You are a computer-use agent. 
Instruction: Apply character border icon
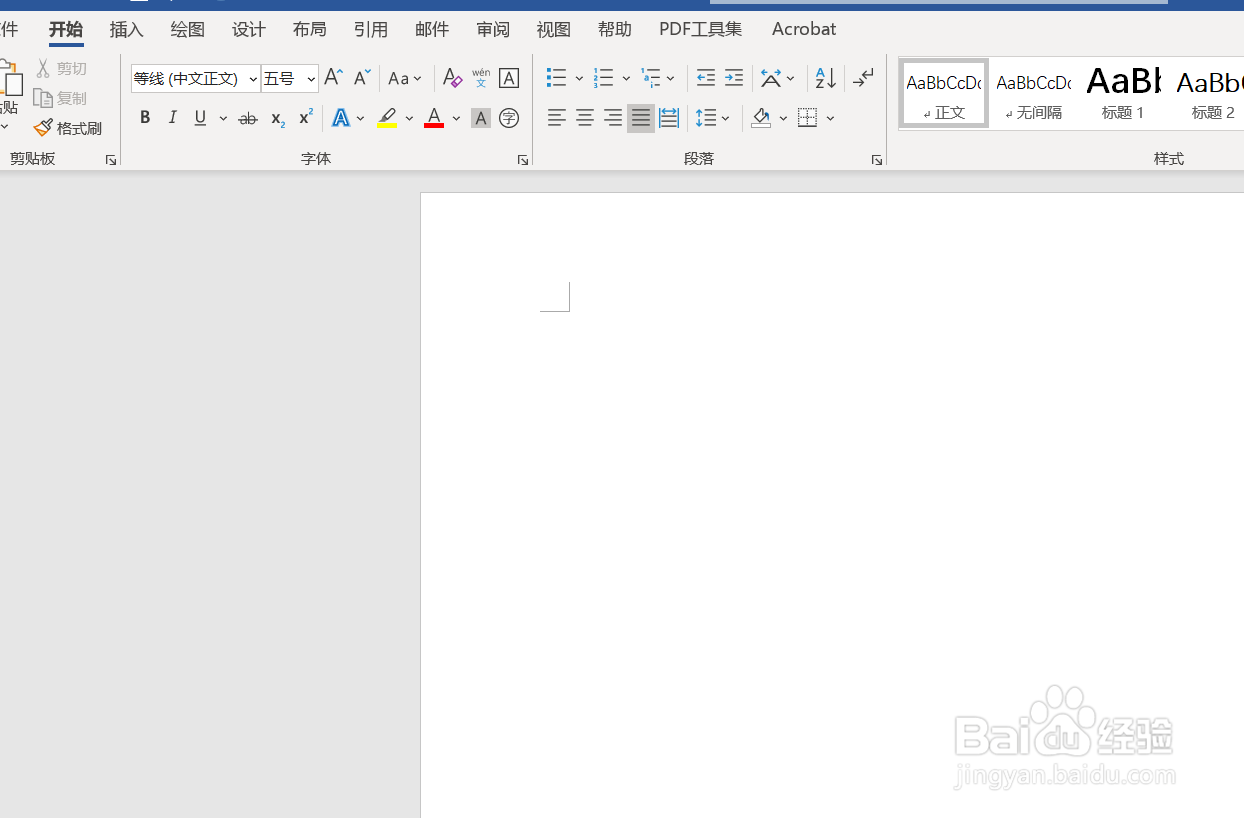tap(509, 78)
